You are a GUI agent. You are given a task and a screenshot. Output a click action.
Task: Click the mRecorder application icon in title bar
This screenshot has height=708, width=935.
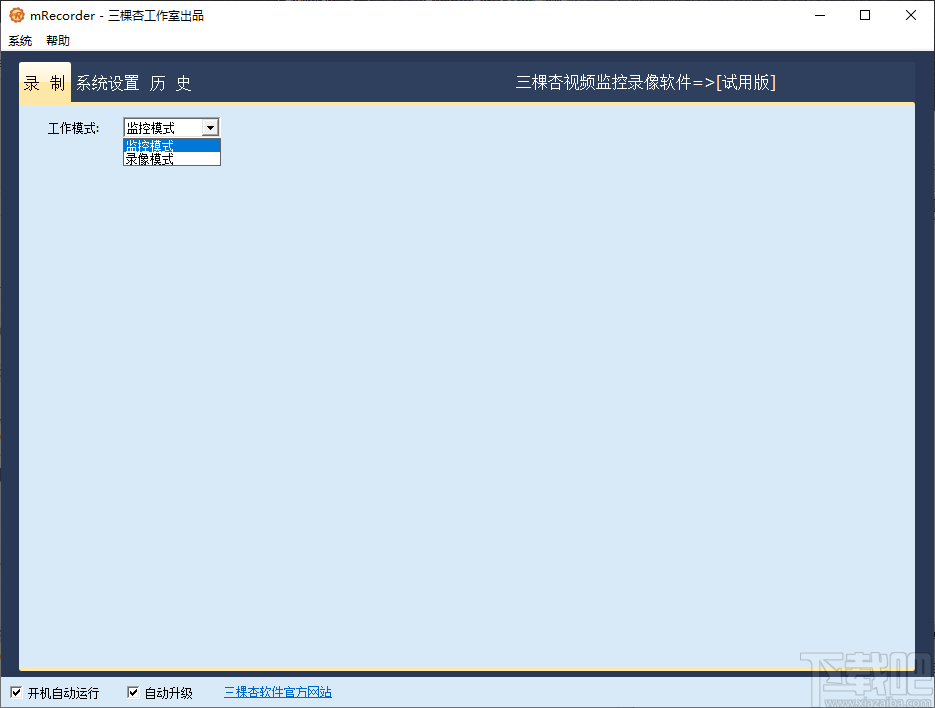tap(16, 15)
